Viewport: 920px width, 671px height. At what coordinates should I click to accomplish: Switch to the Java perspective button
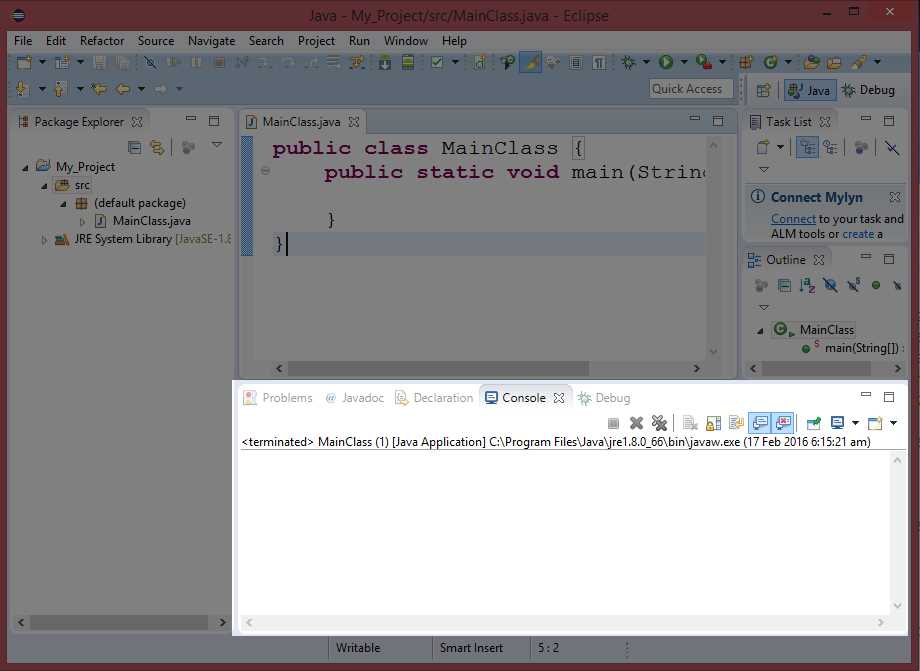tap(810, 90)
